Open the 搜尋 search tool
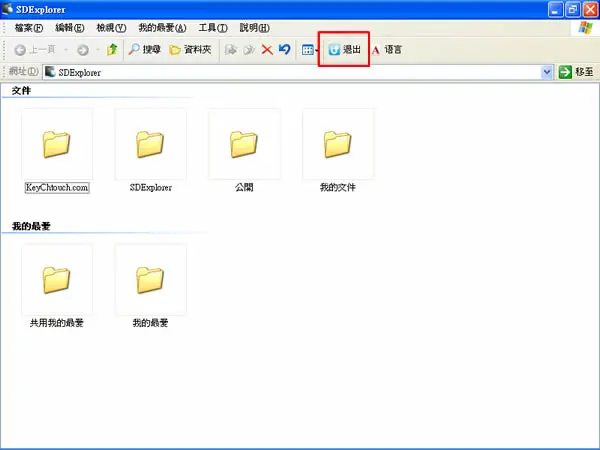The height and width of the screenshot is (450, 600). pos(144,49)
